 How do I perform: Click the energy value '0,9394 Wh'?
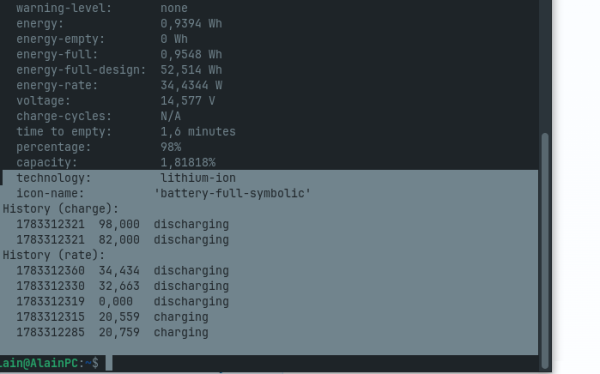(x=191, y=24)
